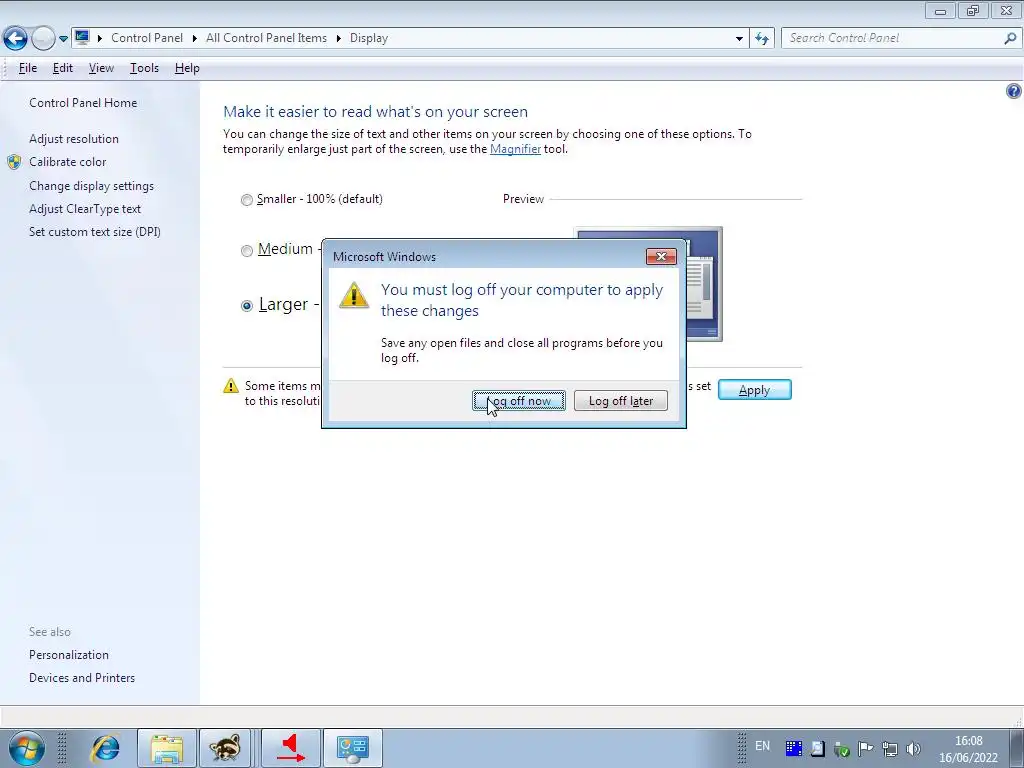The width and height of the screenshot is (1024, 768).
Task: Open the View menu
Action: (101, 68)
